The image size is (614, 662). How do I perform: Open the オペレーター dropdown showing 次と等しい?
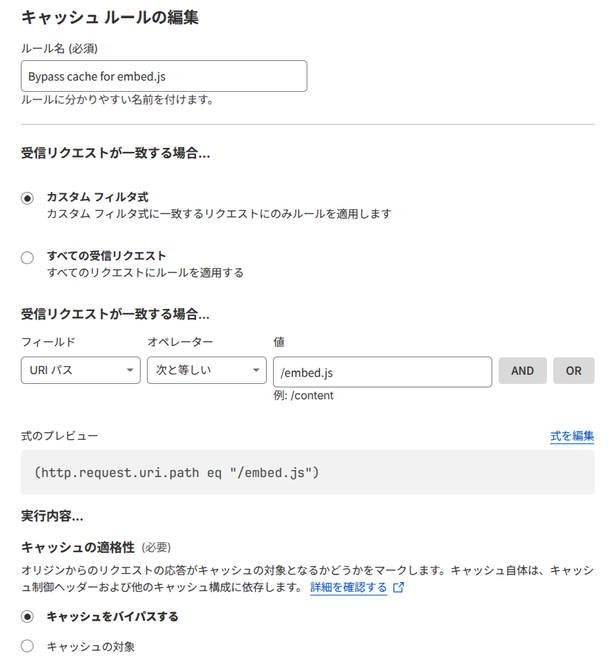click(205, 371)
